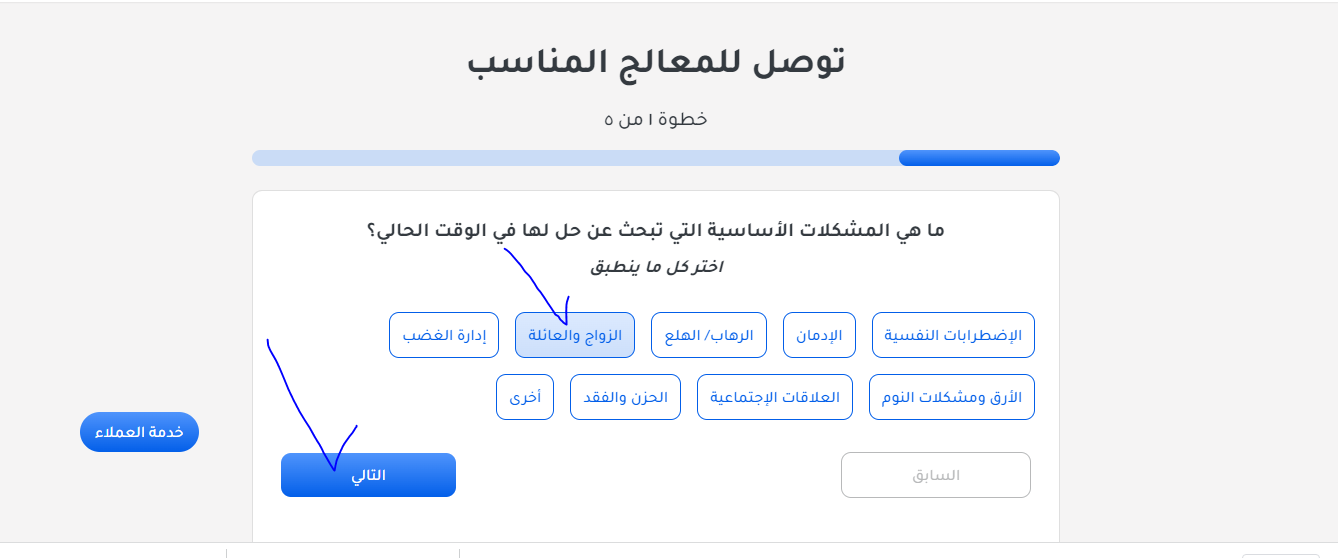Click the italic اختر كل ما ينطبق hint

(x=656, y=267)
